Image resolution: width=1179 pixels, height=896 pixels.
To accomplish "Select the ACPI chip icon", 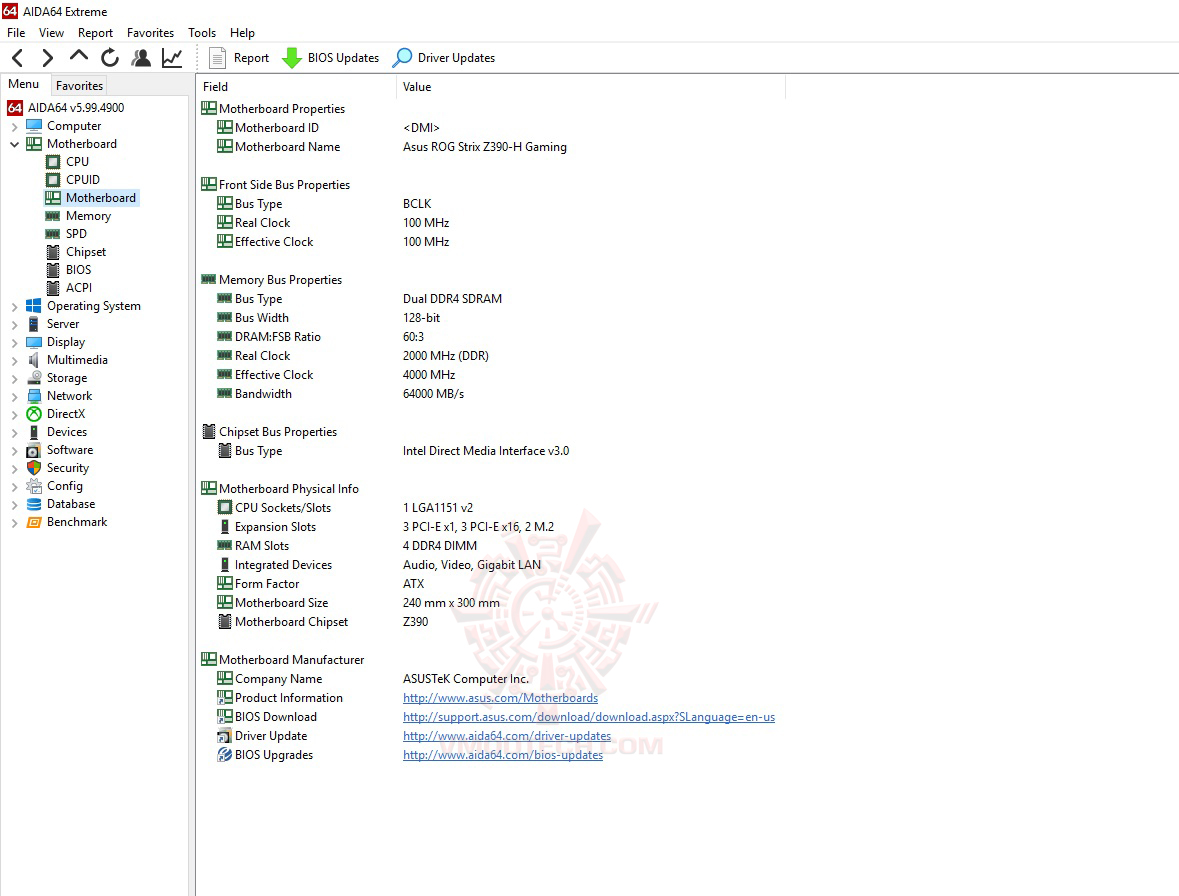I will pyautogui.click(x=53, y=288).
